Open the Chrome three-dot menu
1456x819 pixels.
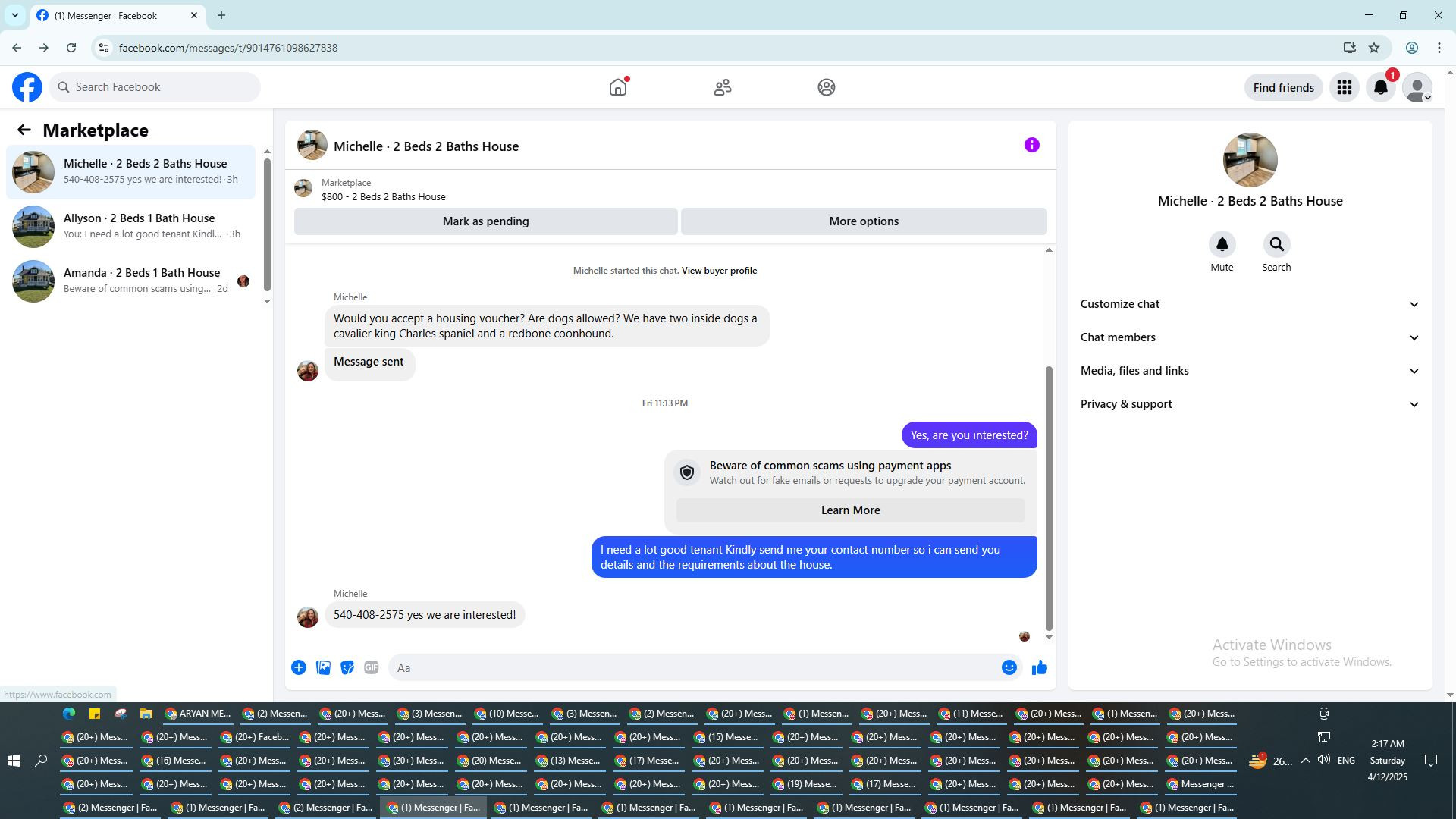click(1439, 48)
